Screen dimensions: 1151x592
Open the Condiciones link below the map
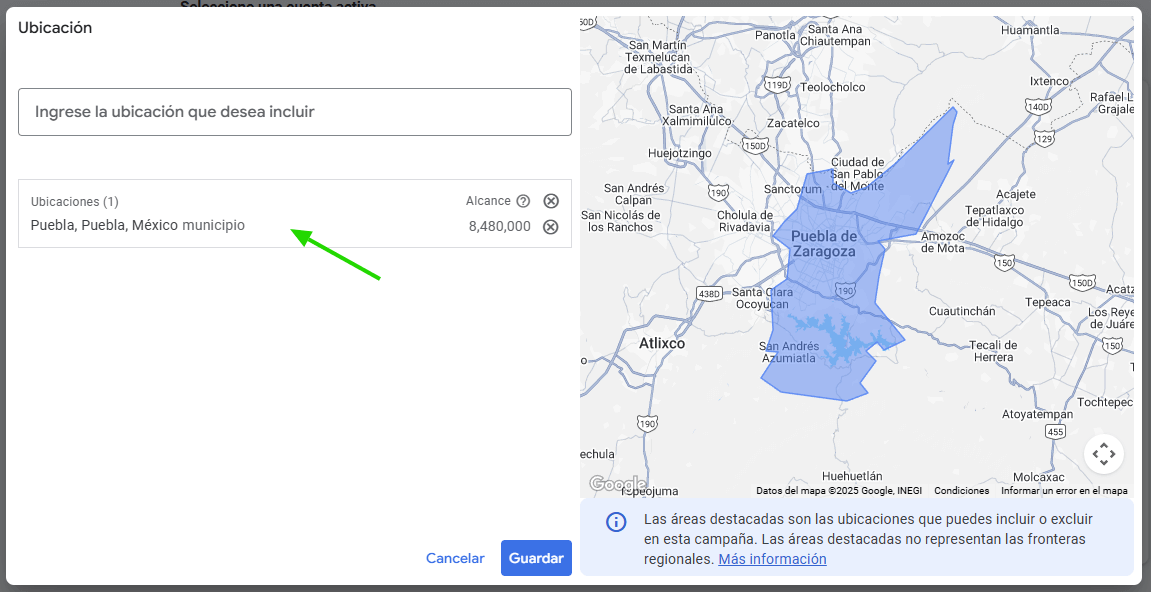point(961,491)
